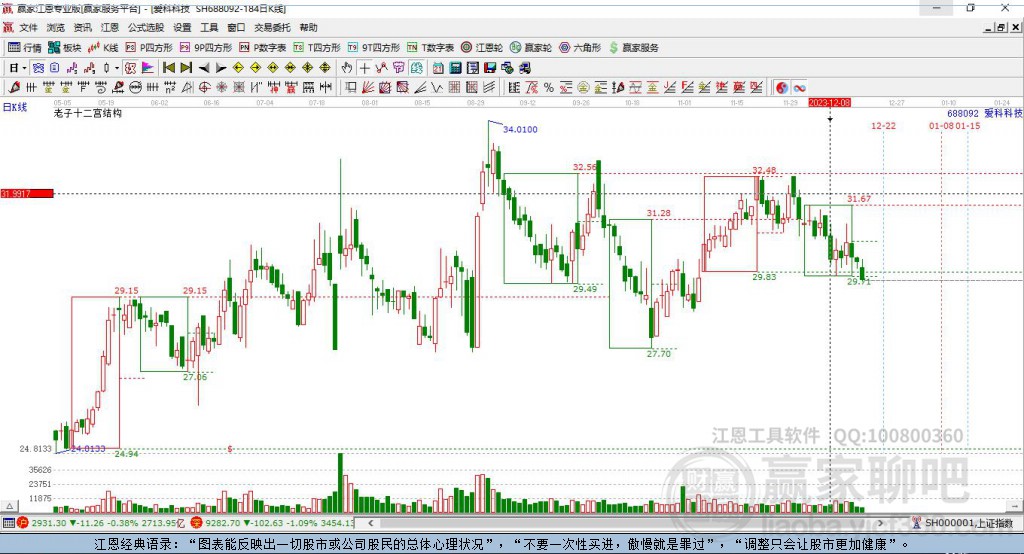This screenshot has height=554, width=1024.
Task: Open the 交易委托 menu
Action: [x=272, y=27]
